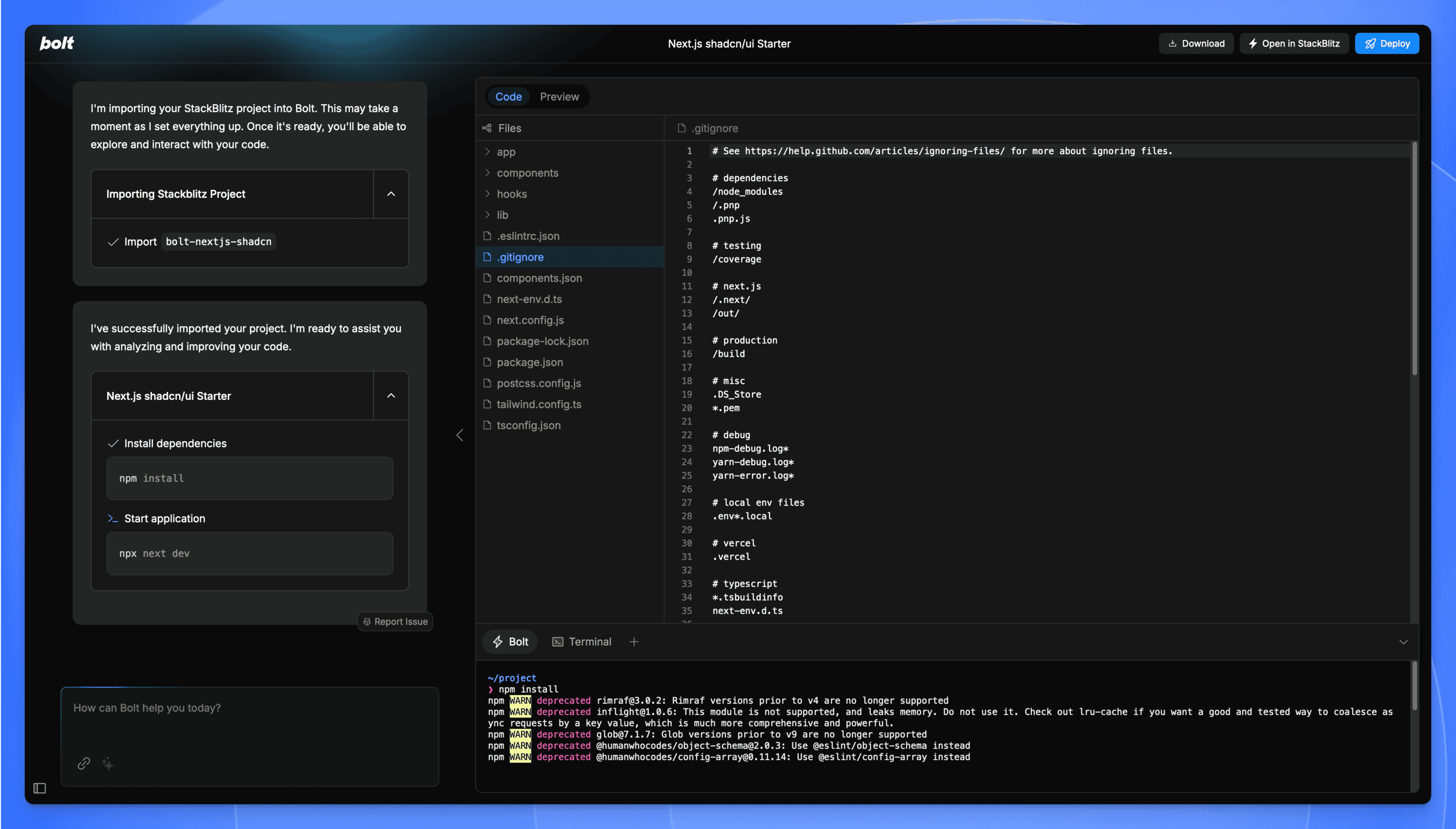Click the npm install command box
This screenshot has width=1456, height=829.
249,478
